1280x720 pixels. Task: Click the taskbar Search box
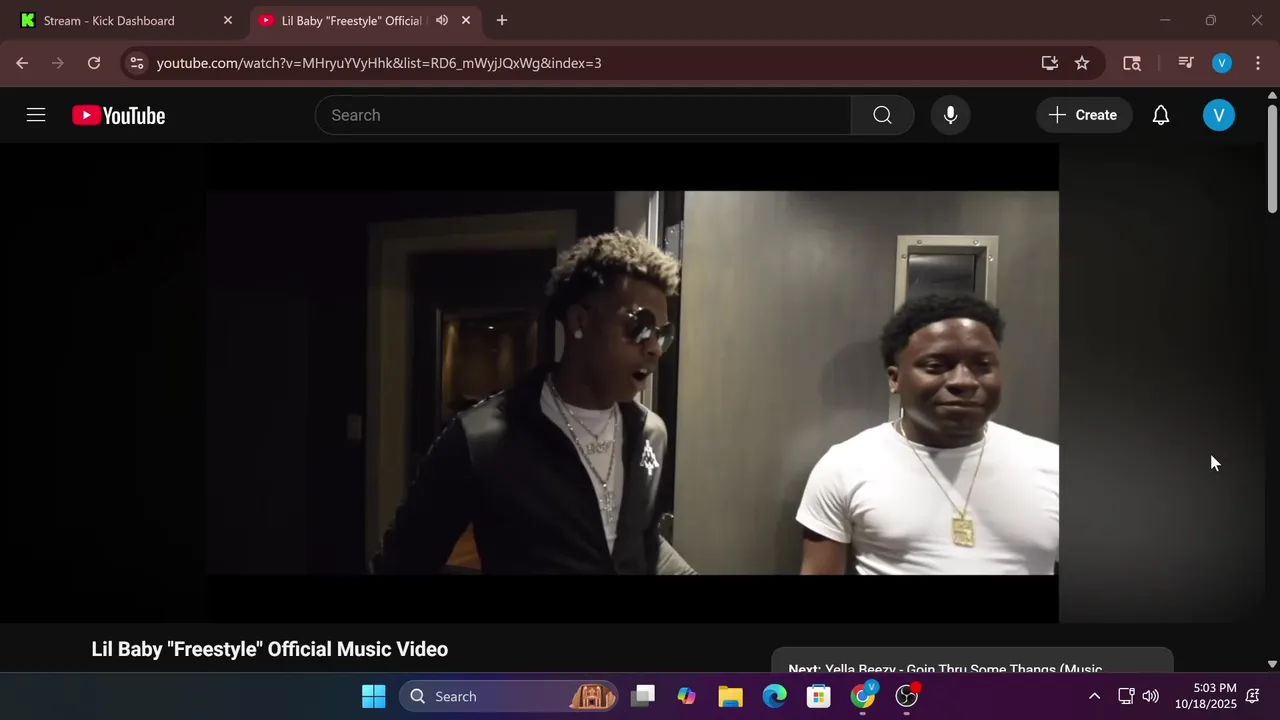point(510,696)
